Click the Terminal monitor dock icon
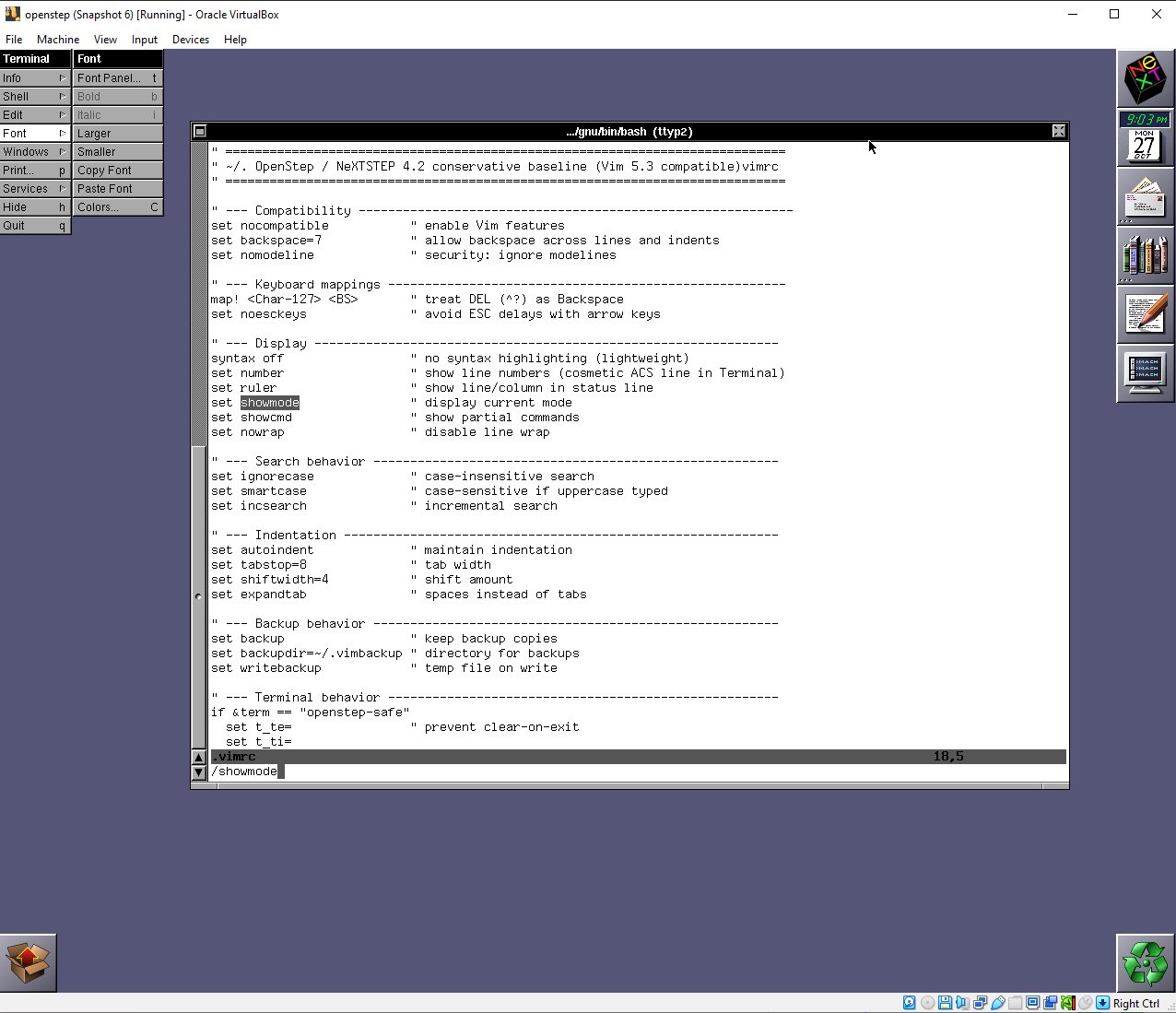 [1145, 372]
